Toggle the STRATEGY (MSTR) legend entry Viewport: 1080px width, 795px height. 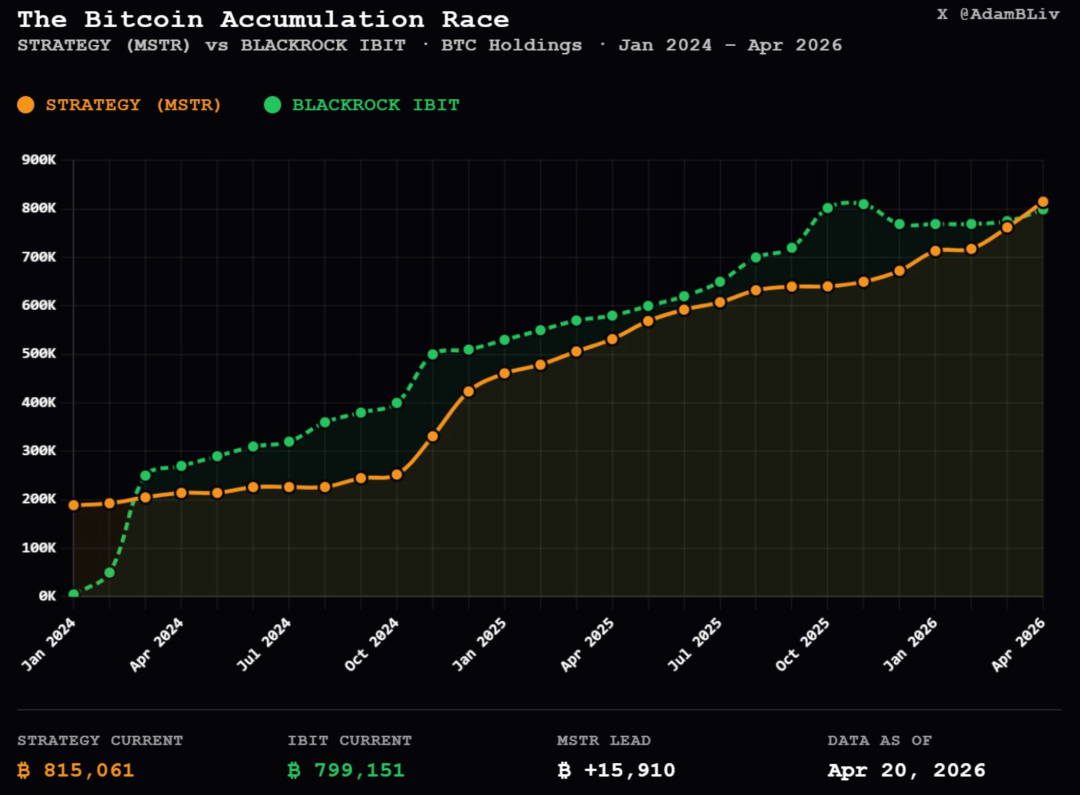point(119,105)
